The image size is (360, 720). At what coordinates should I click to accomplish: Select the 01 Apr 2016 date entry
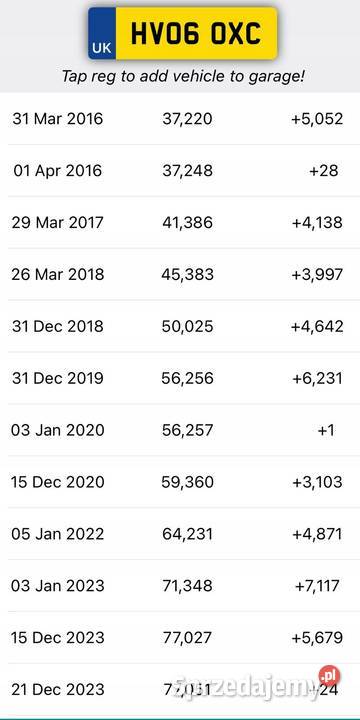pos(57,171)
